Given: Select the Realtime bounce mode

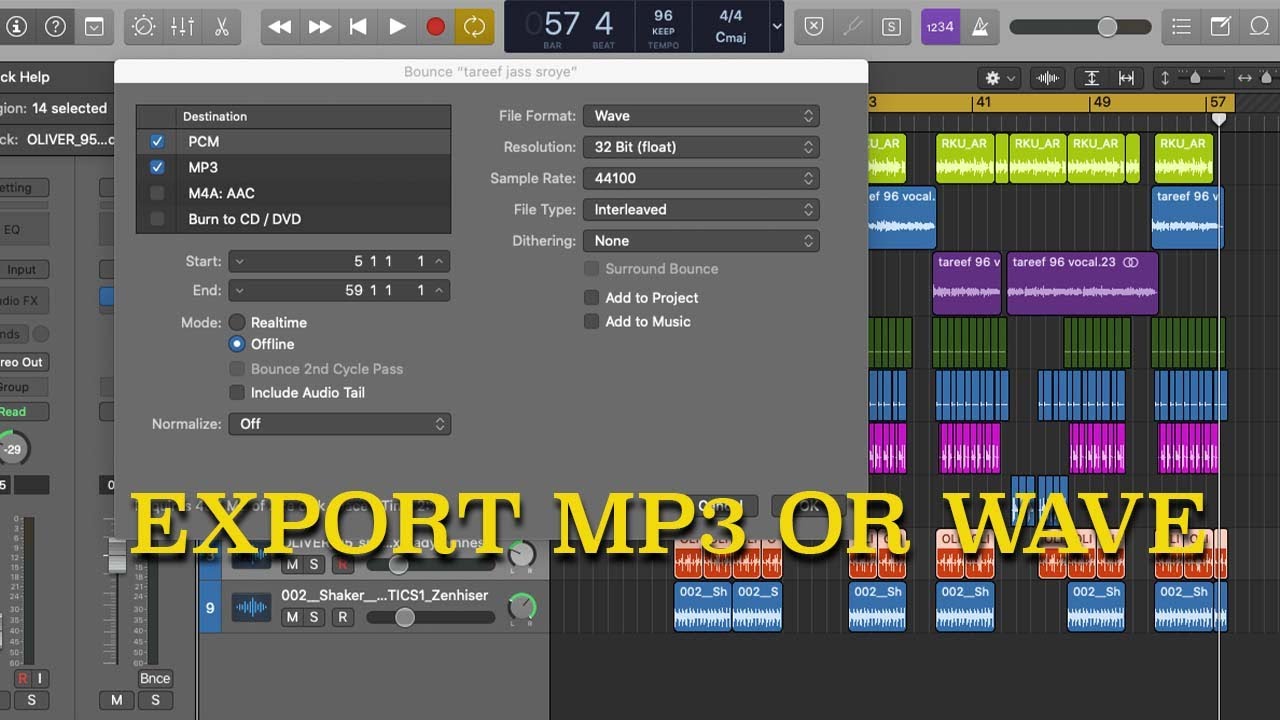Looking at the screenshot, I should click(237, 322).
